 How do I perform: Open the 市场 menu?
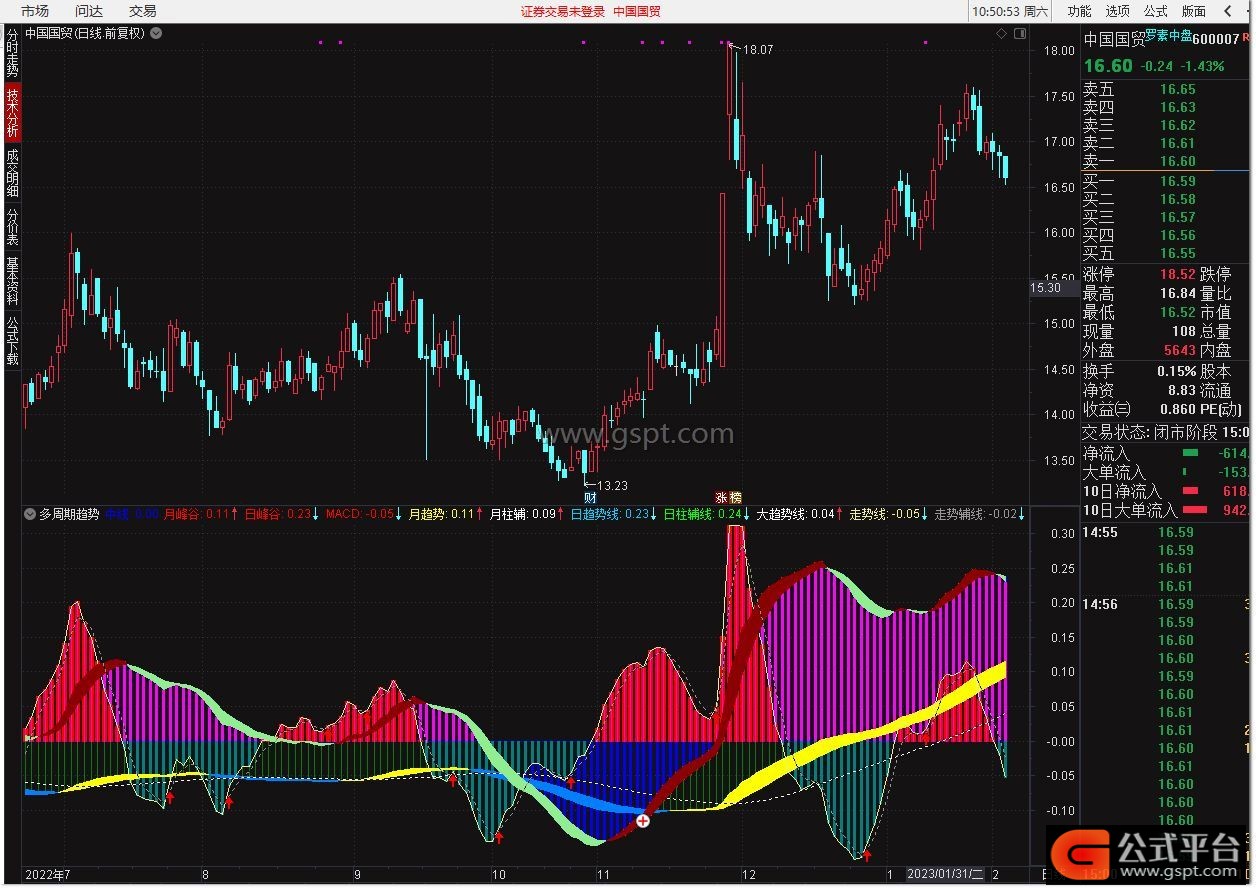34,11
